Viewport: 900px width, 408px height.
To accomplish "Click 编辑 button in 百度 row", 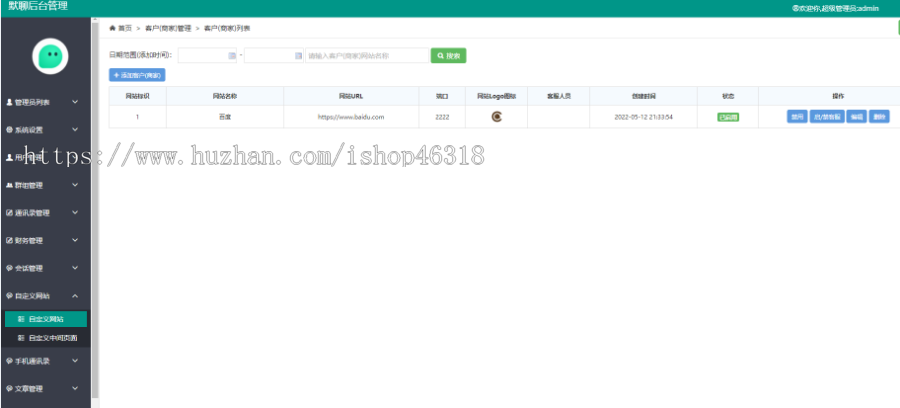I will (x=856, y=117).
